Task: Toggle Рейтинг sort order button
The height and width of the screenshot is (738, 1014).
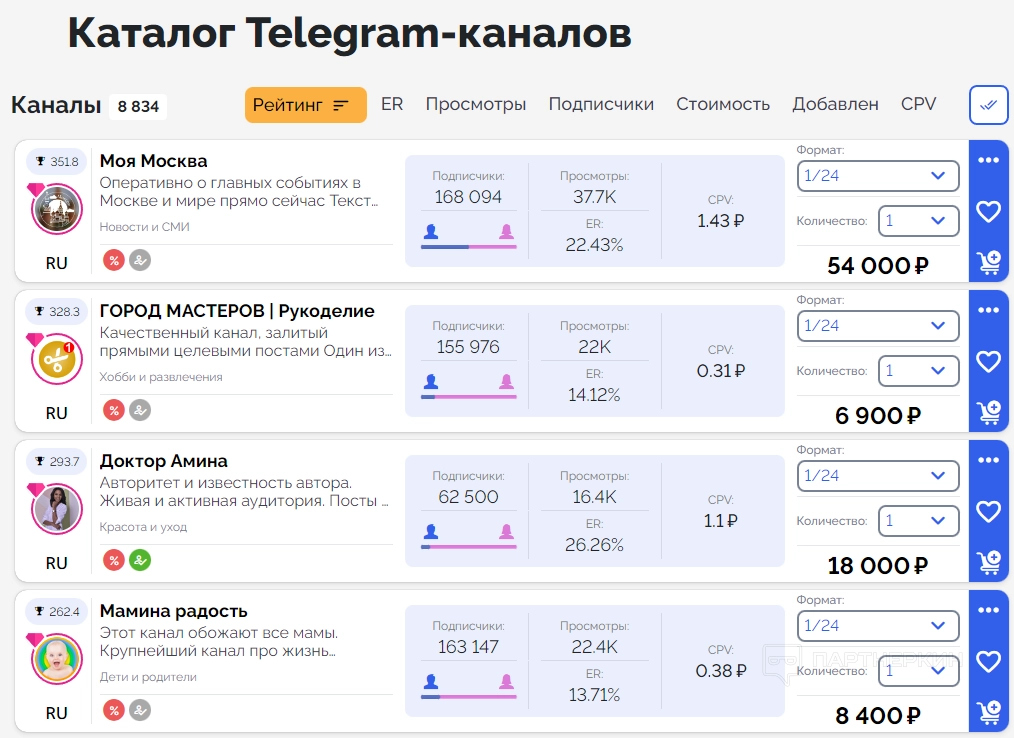Action: [x=305, y=105]
